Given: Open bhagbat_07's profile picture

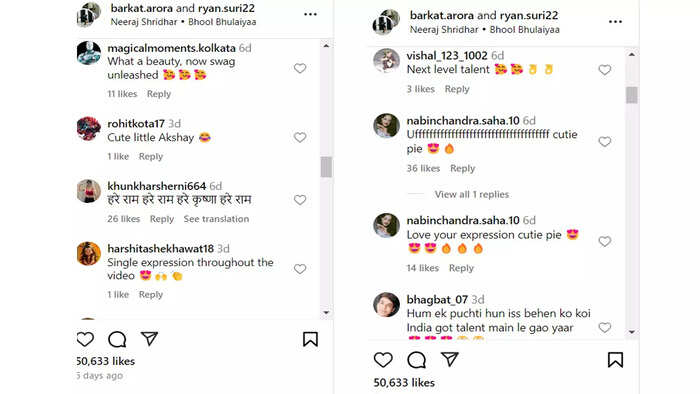Looking at the screenshot, I should point(386,305).
